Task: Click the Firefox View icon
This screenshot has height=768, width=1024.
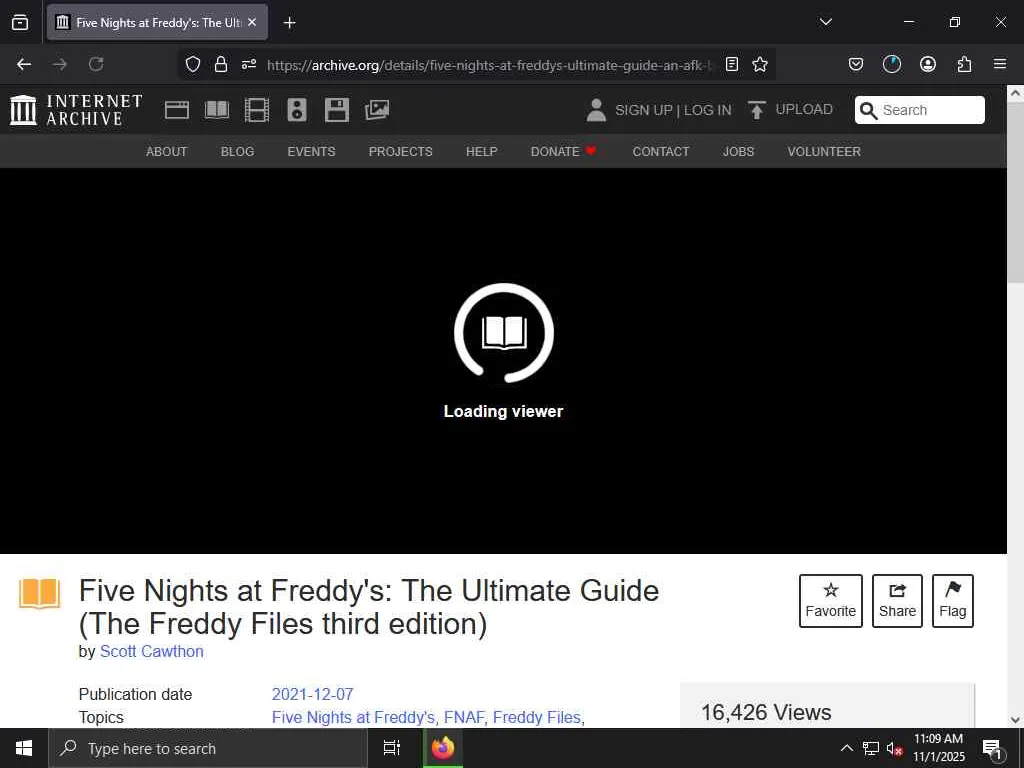Action: (20, 22)
